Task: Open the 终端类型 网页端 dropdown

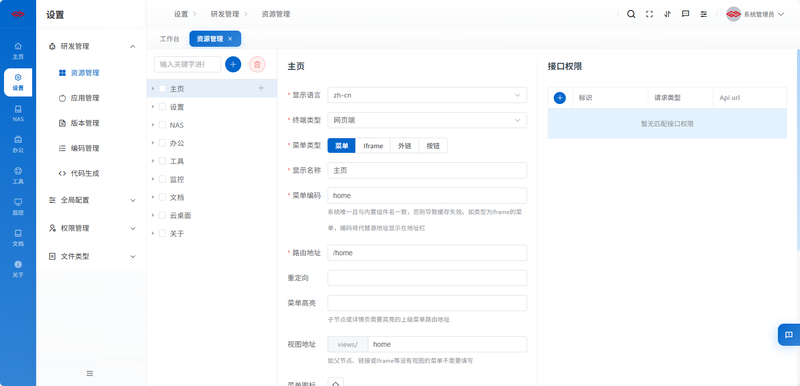Action: 427,120
